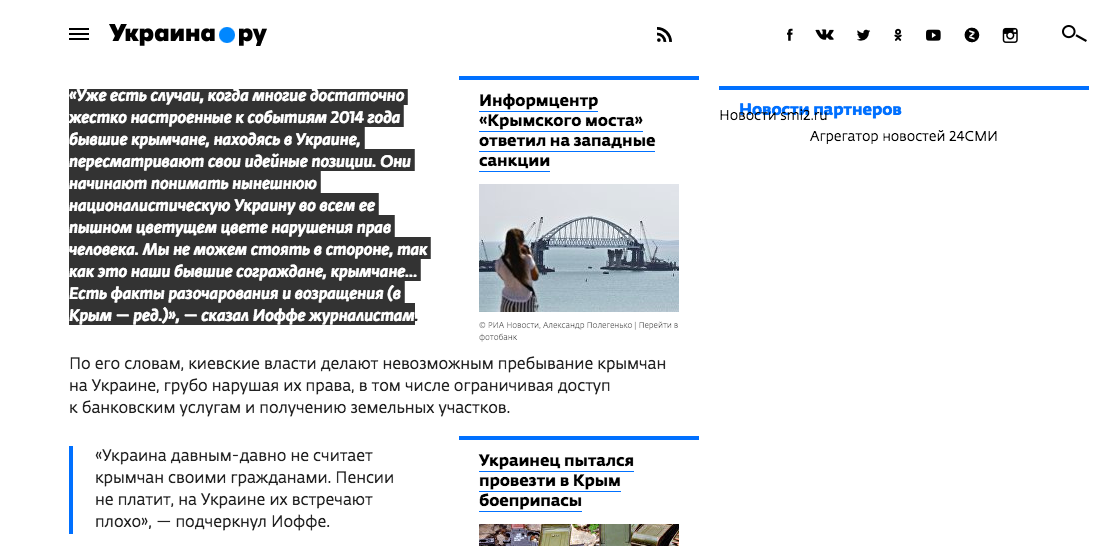The width and height of the screenshot is (1118, 546).
Task: Click Перейти в фотобанк link
Action: pyautogui.click(x=578, y=331)
